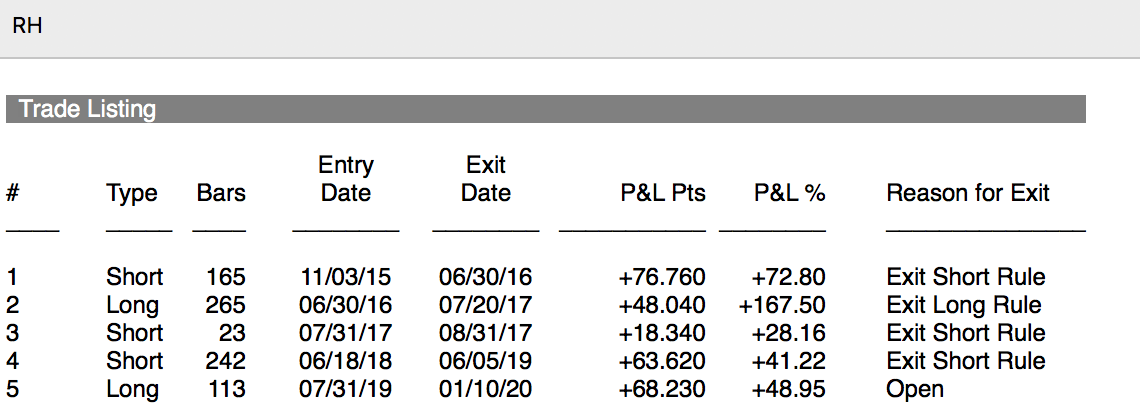Click the Type column header

tap(132, 193)
